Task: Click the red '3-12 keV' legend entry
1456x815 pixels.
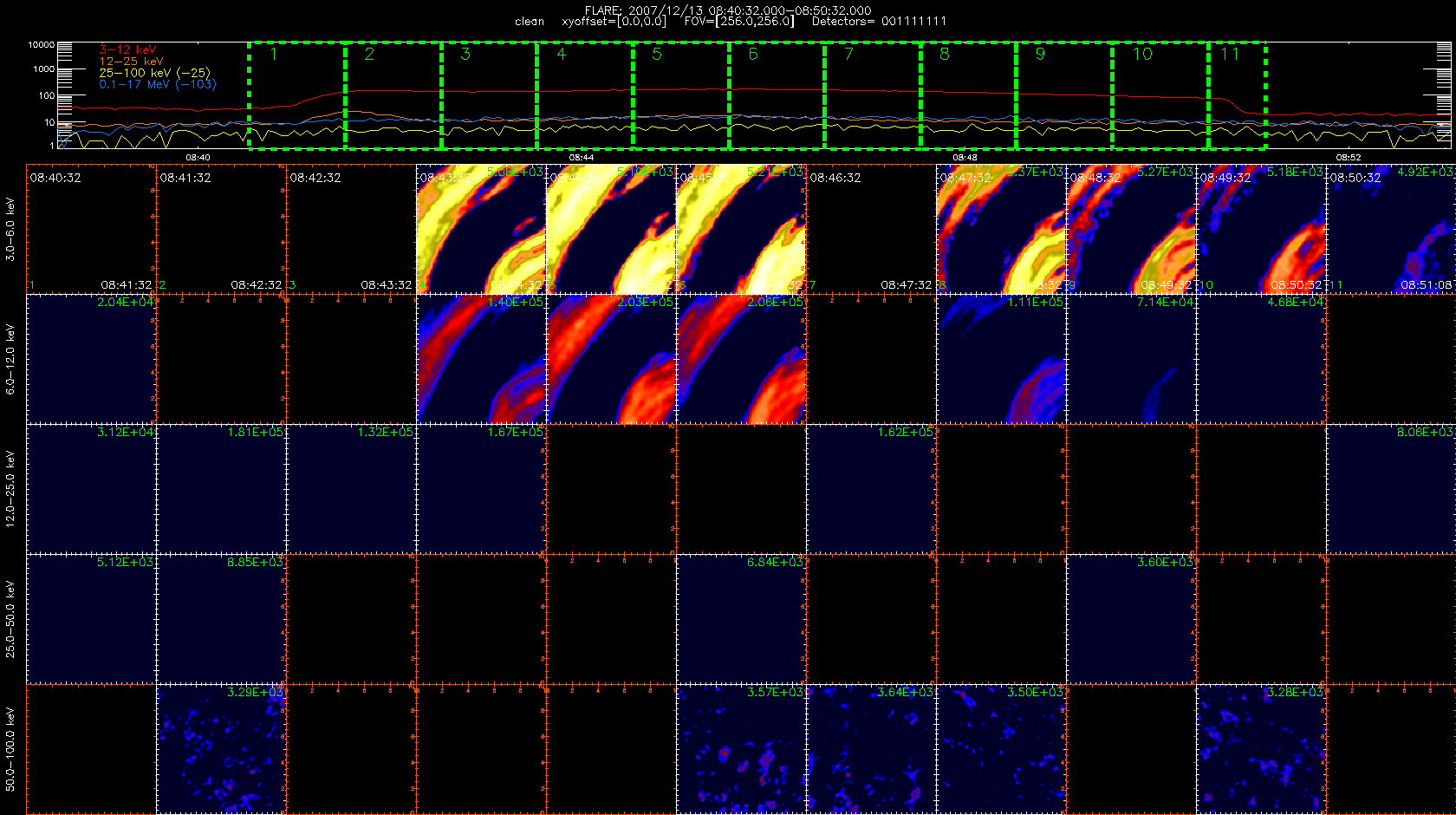Action: click(127, 50)
